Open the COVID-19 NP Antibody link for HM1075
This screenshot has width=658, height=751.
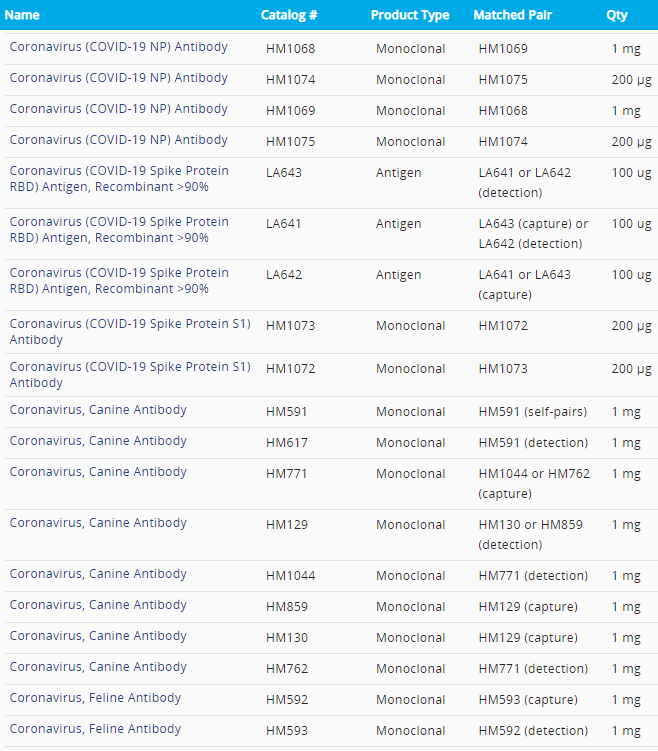pyautogui.click(x=119, y=140)
